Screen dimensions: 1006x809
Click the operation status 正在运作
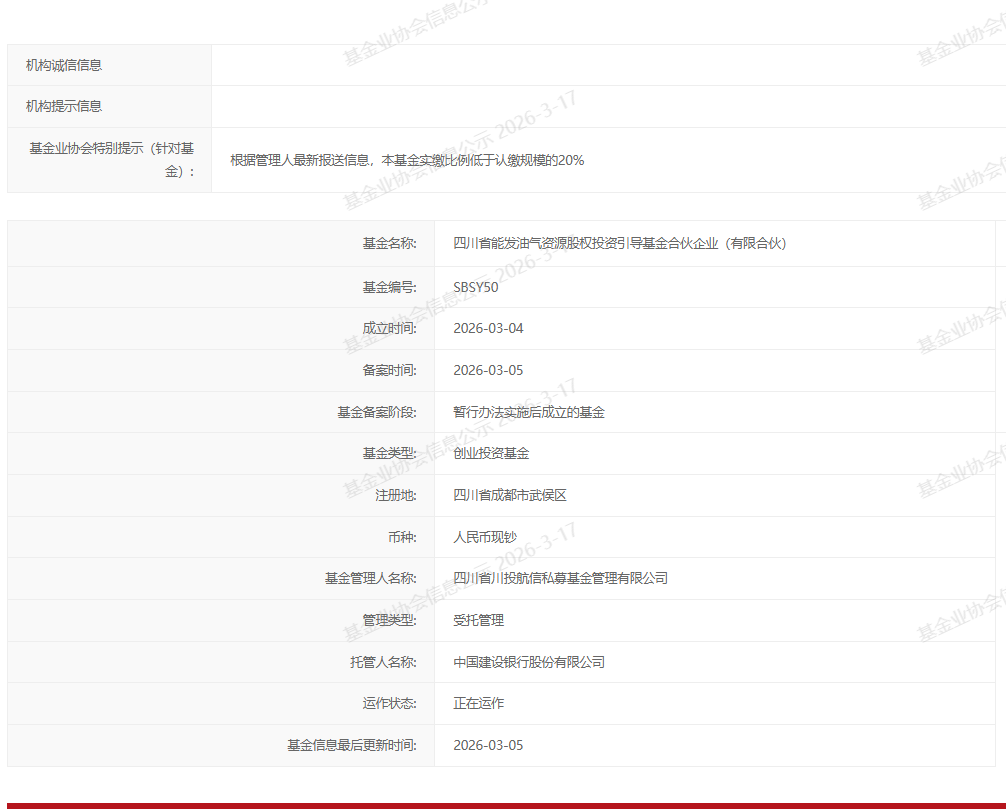point(478,703)
